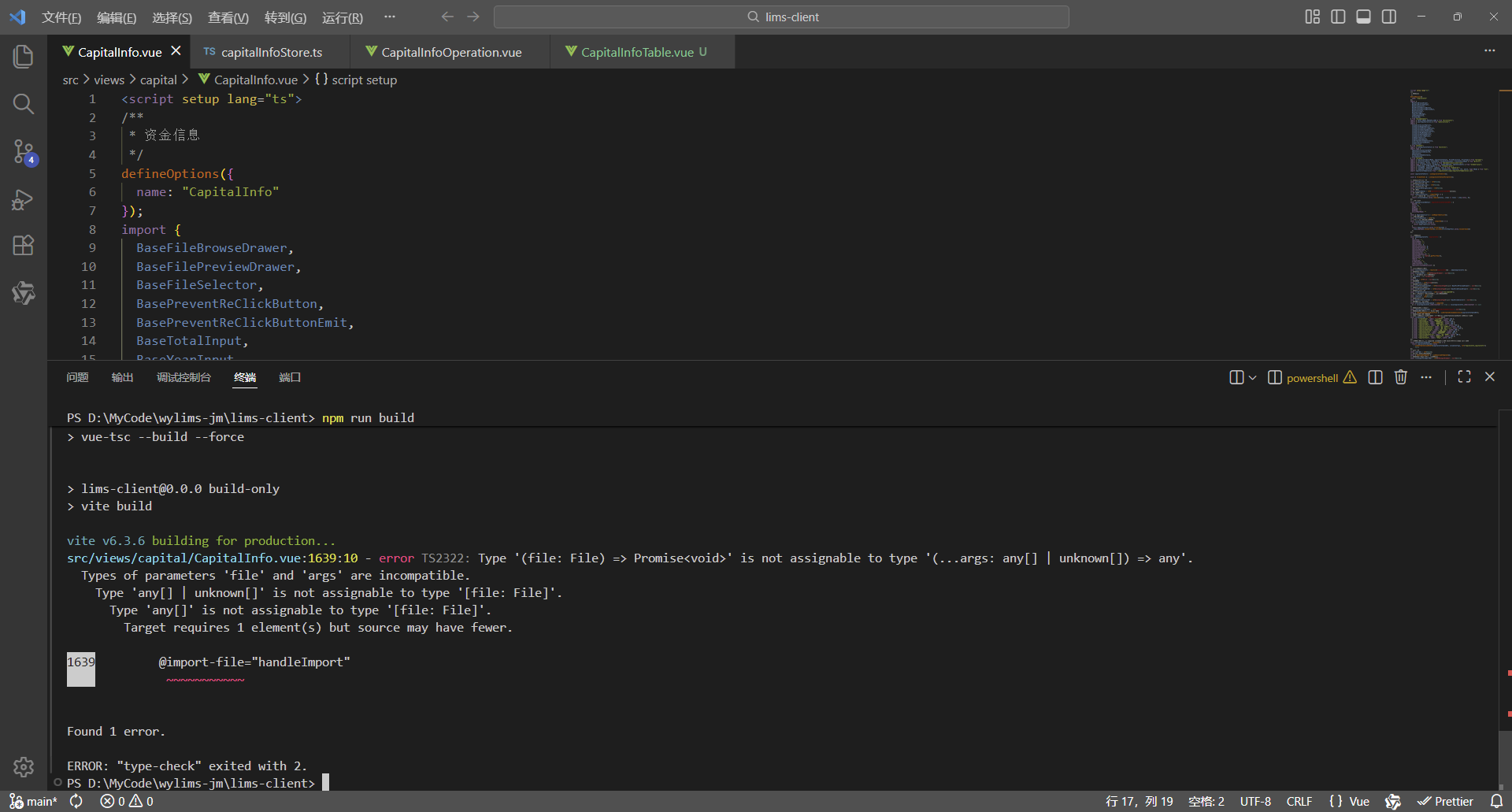Click 'capital' in the breadcrumb
The width and height of the screenshot is (1512, 812).
click(158, 80)
